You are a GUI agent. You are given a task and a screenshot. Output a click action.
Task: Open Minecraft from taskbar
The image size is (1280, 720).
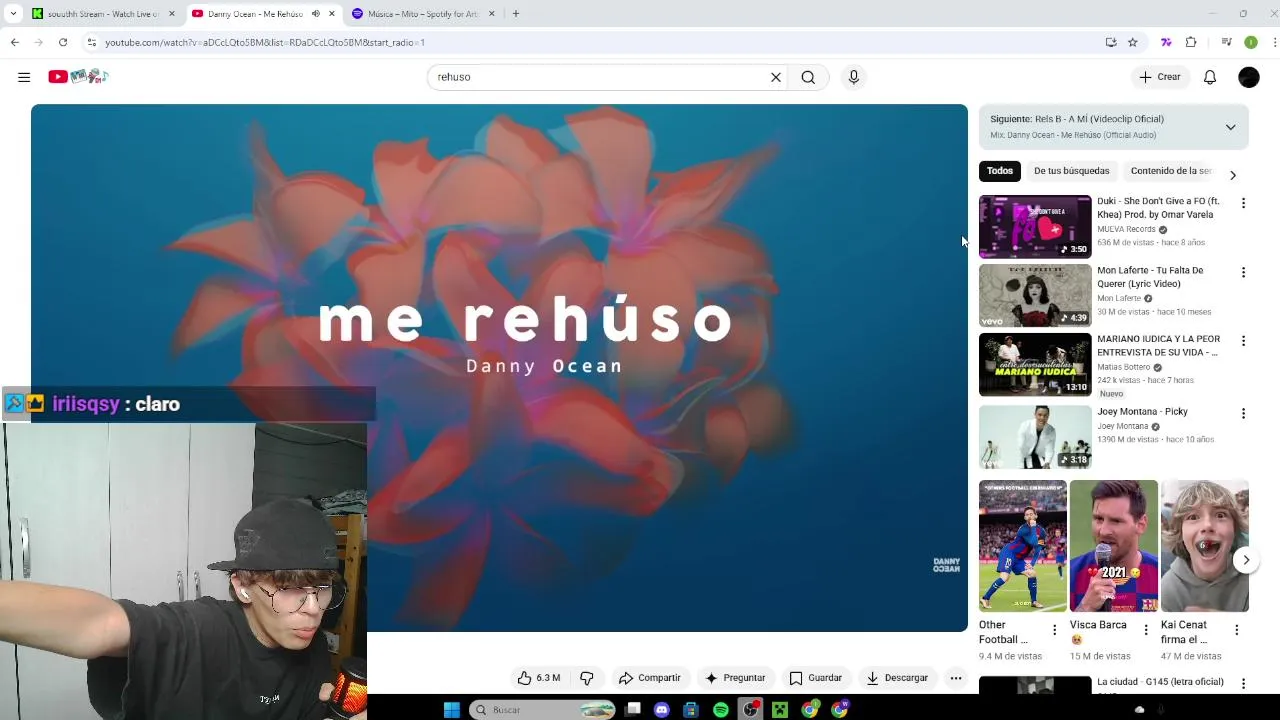pos(780,710)
